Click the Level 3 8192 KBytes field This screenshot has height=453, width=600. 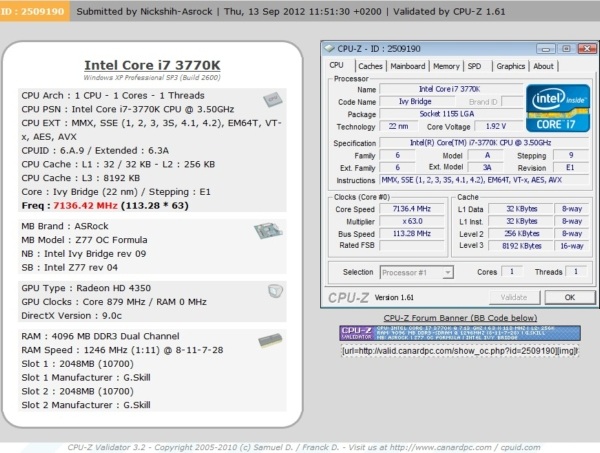[521, 246]
